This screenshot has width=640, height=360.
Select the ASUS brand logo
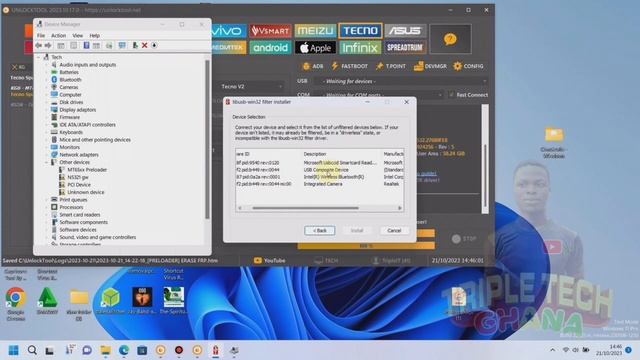tap(404, 31)
